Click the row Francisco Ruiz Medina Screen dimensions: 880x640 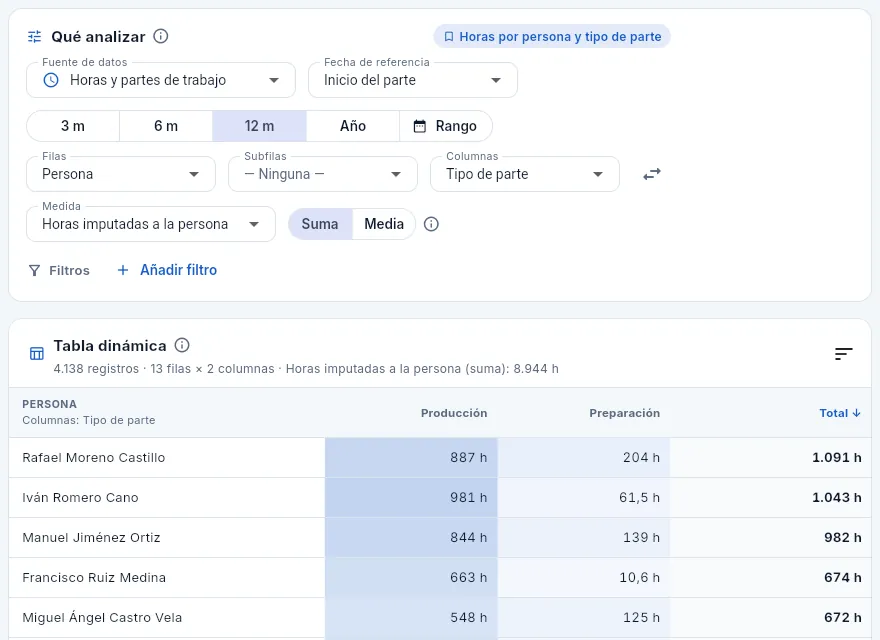point(440,577)
